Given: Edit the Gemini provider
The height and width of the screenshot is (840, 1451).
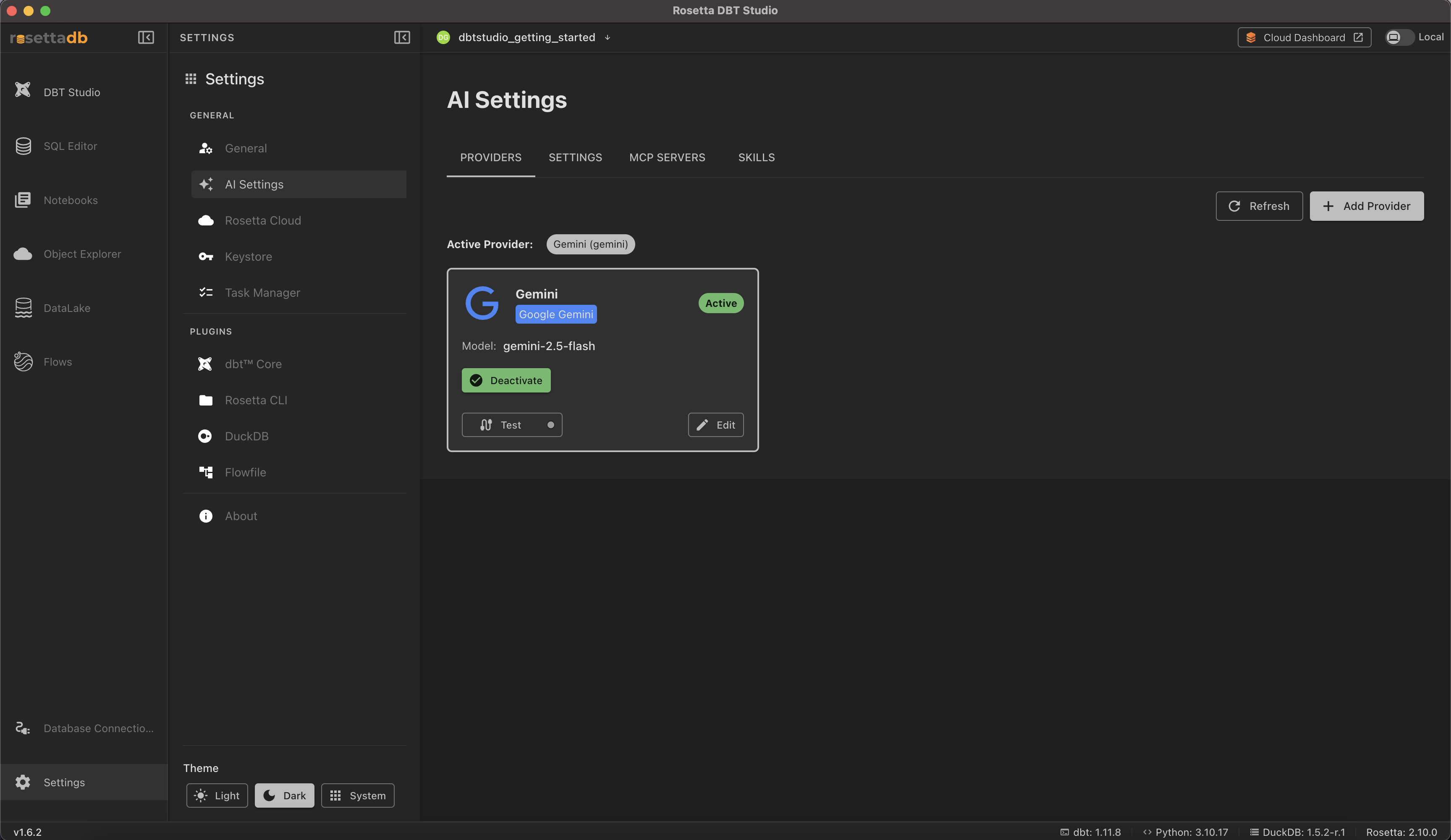Looking at the screenshot, I should [x=716, y=425].
